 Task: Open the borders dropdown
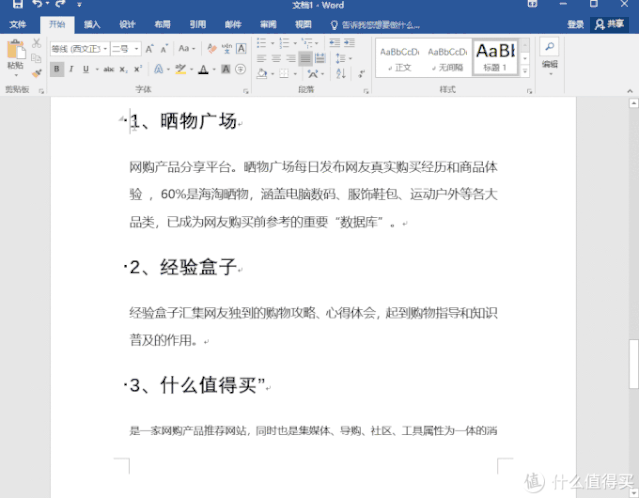click(x=295, y=74)
